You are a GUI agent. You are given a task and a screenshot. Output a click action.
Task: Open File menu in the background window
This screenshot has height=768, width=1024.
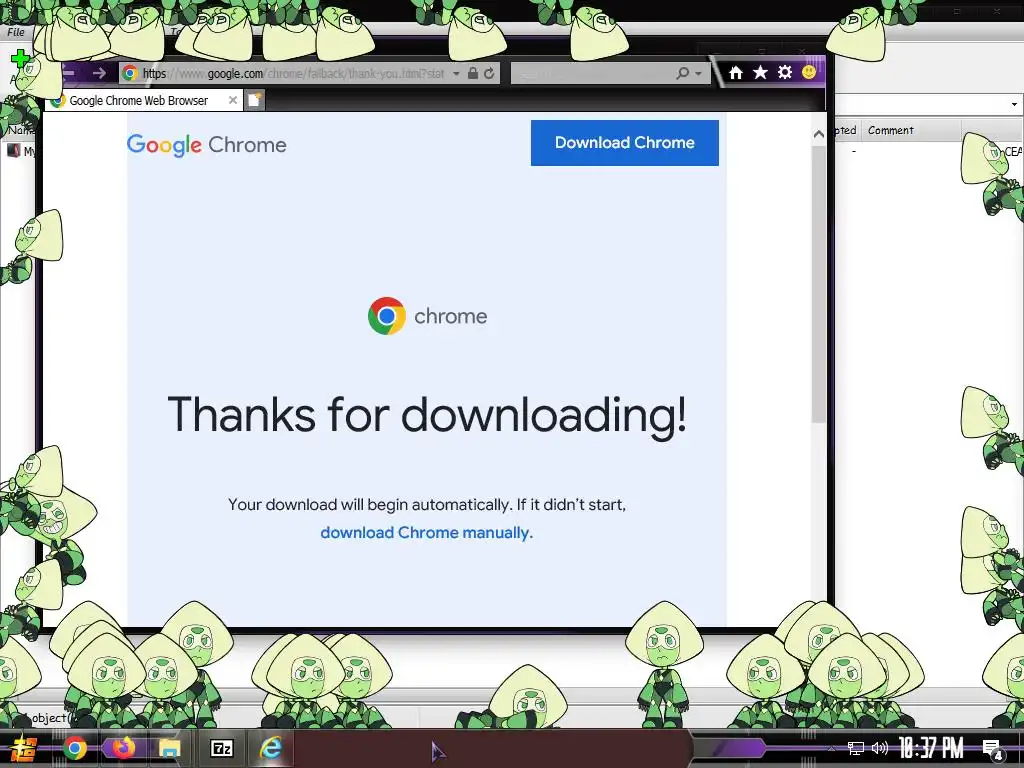(16, 32)
